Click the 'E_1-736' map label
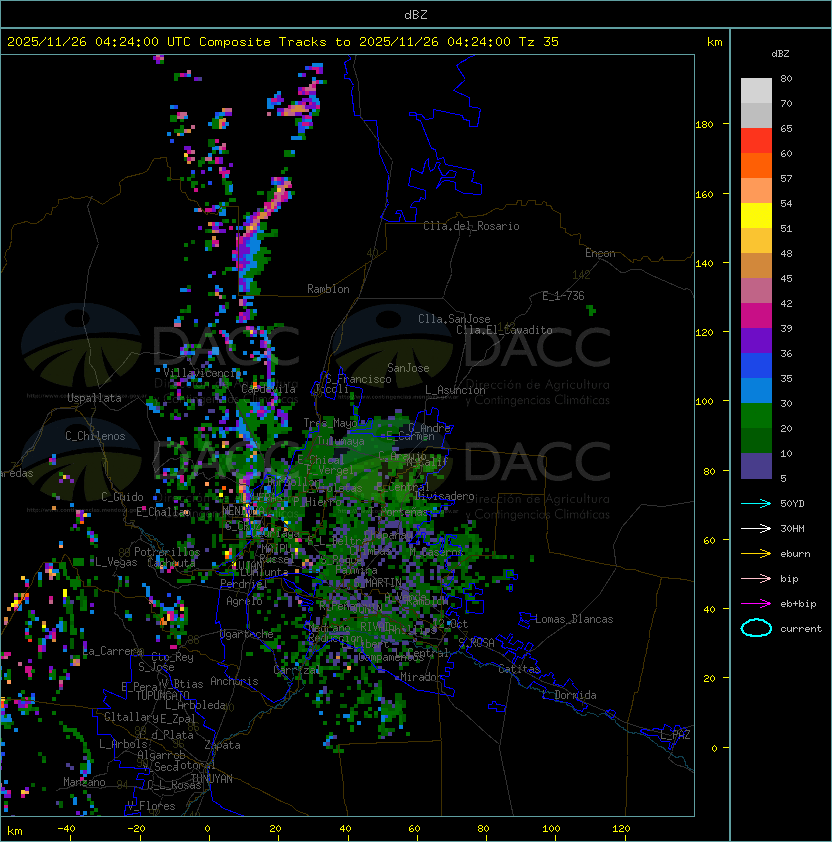The height and width of the screenshot is (842, 832). click(x=563, y=296)
